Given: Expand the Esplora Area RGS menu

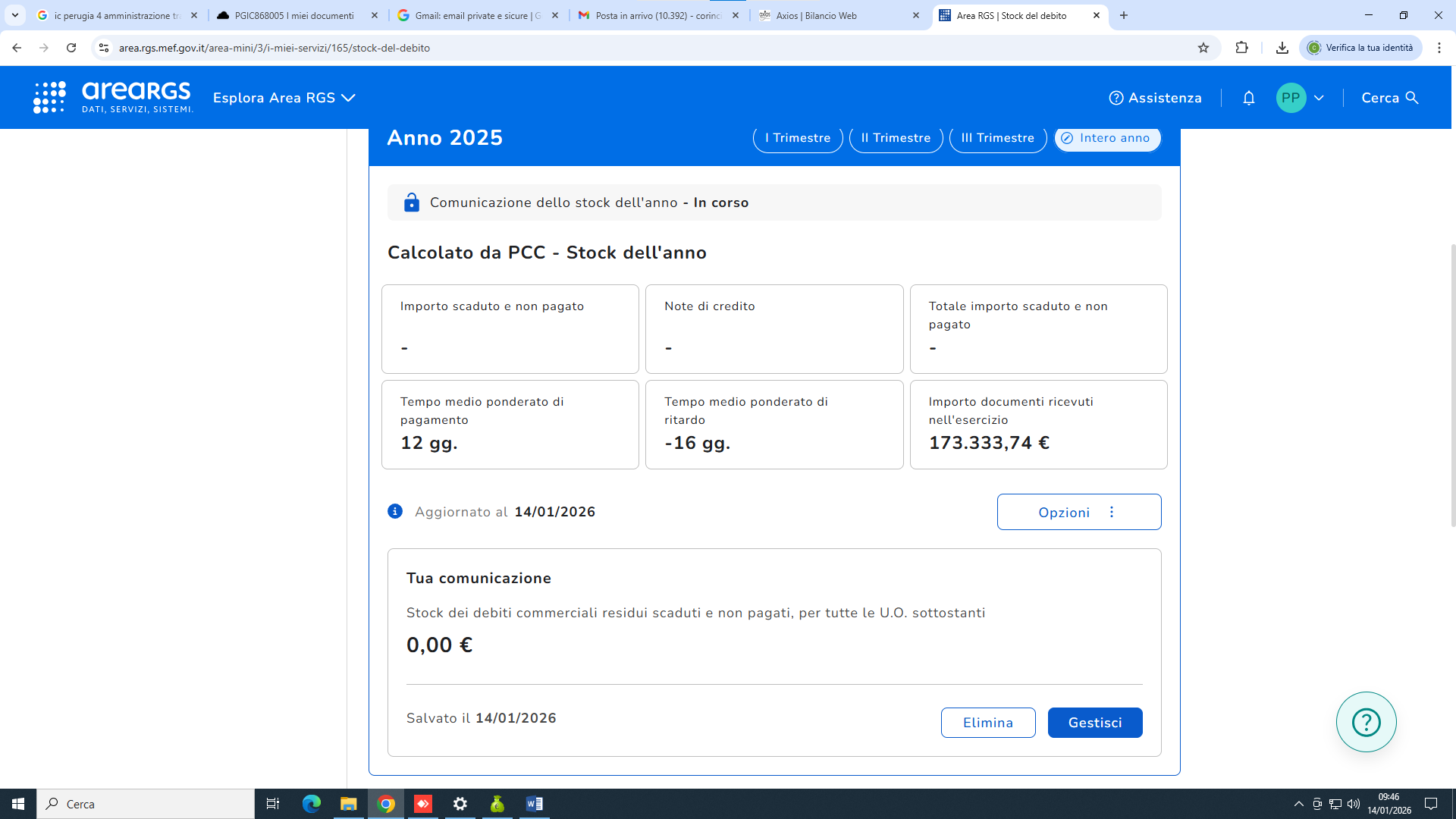Looking at the screenshot, I should point(284,98).
